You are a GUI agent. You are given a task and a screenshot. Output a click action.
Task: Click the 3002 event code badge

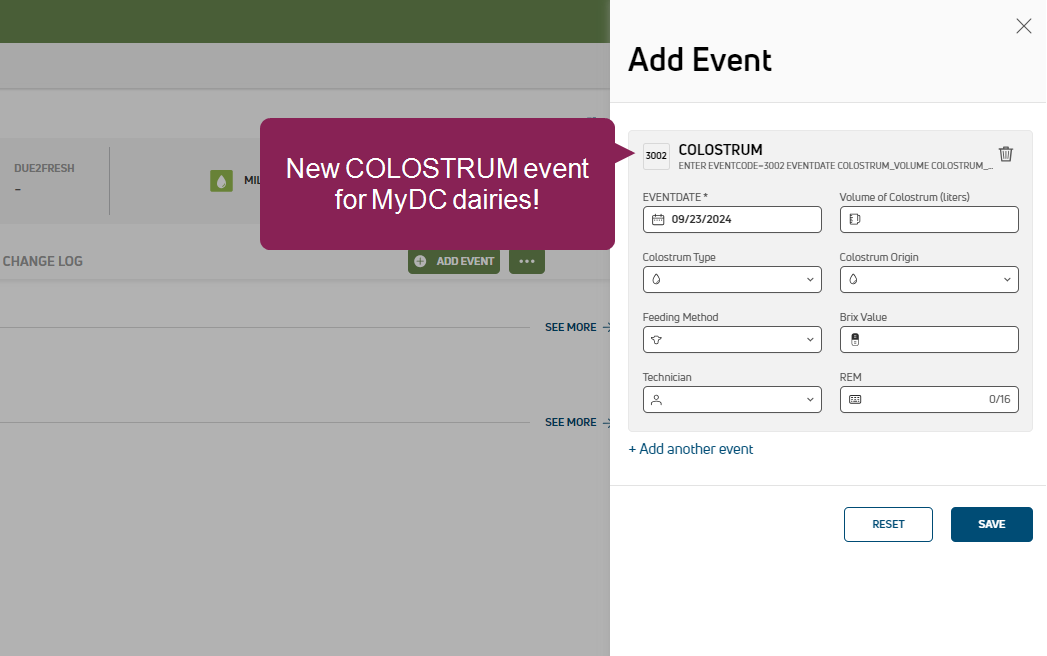click(x=656, y=156)
